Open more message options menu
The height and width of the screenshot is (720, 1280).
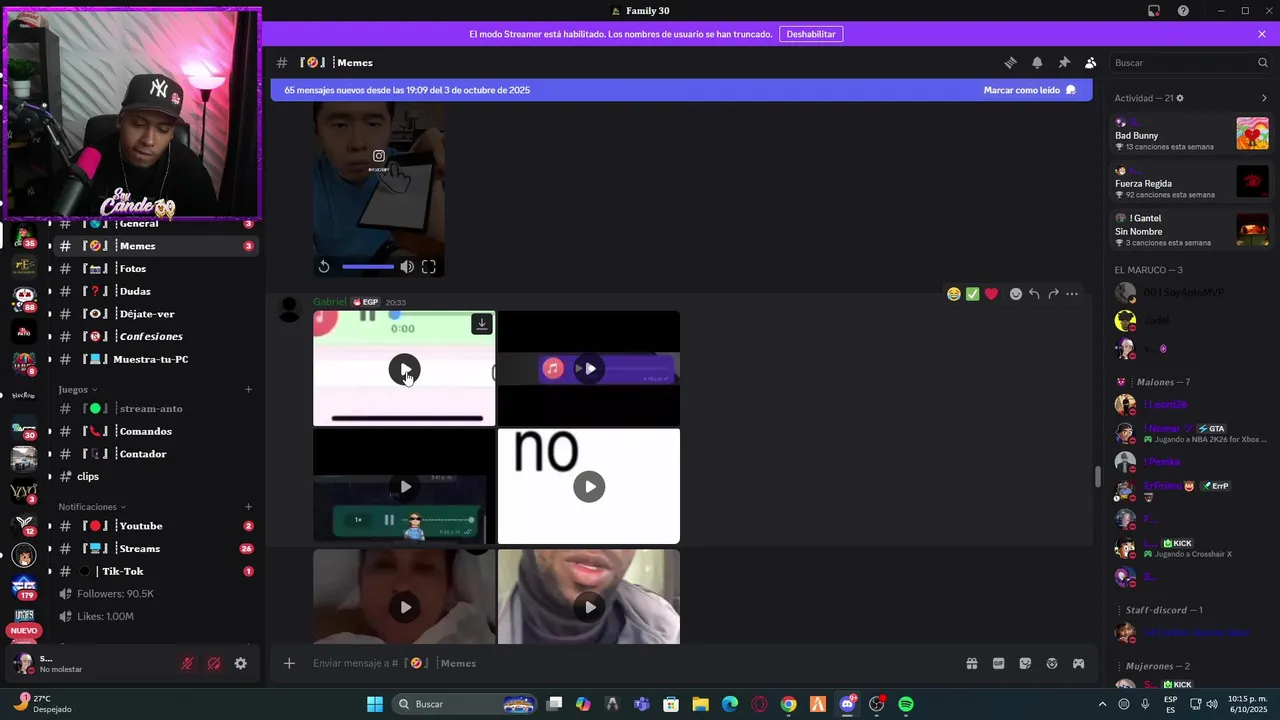tap(1072, 294)
